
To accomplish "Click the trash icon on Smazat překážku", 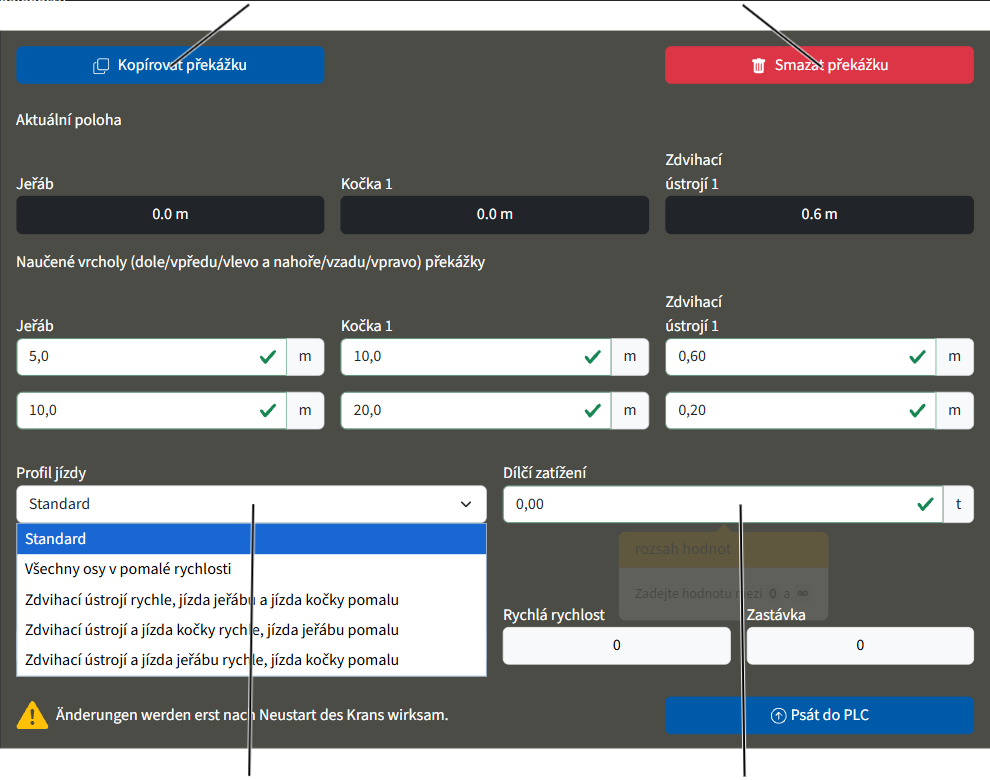I will pyautogui.click(x=759, y=66).
